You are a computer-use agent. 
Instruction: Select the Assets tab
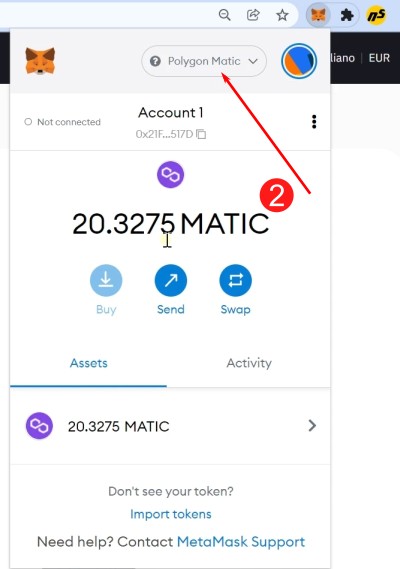coord(89,363)
